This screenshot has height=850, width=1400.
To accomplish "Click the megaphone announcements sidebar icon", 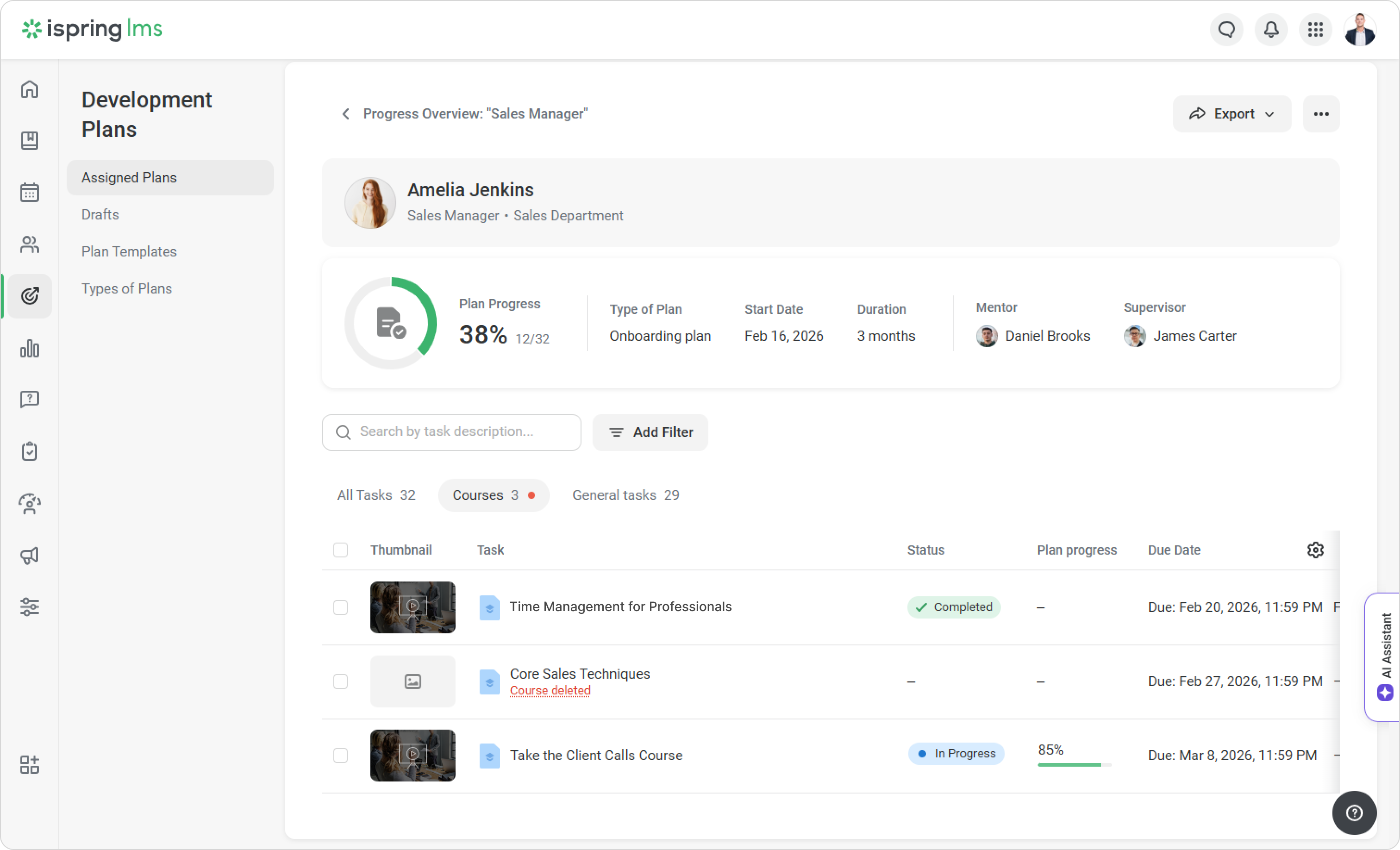I will [x=30, y=555].
